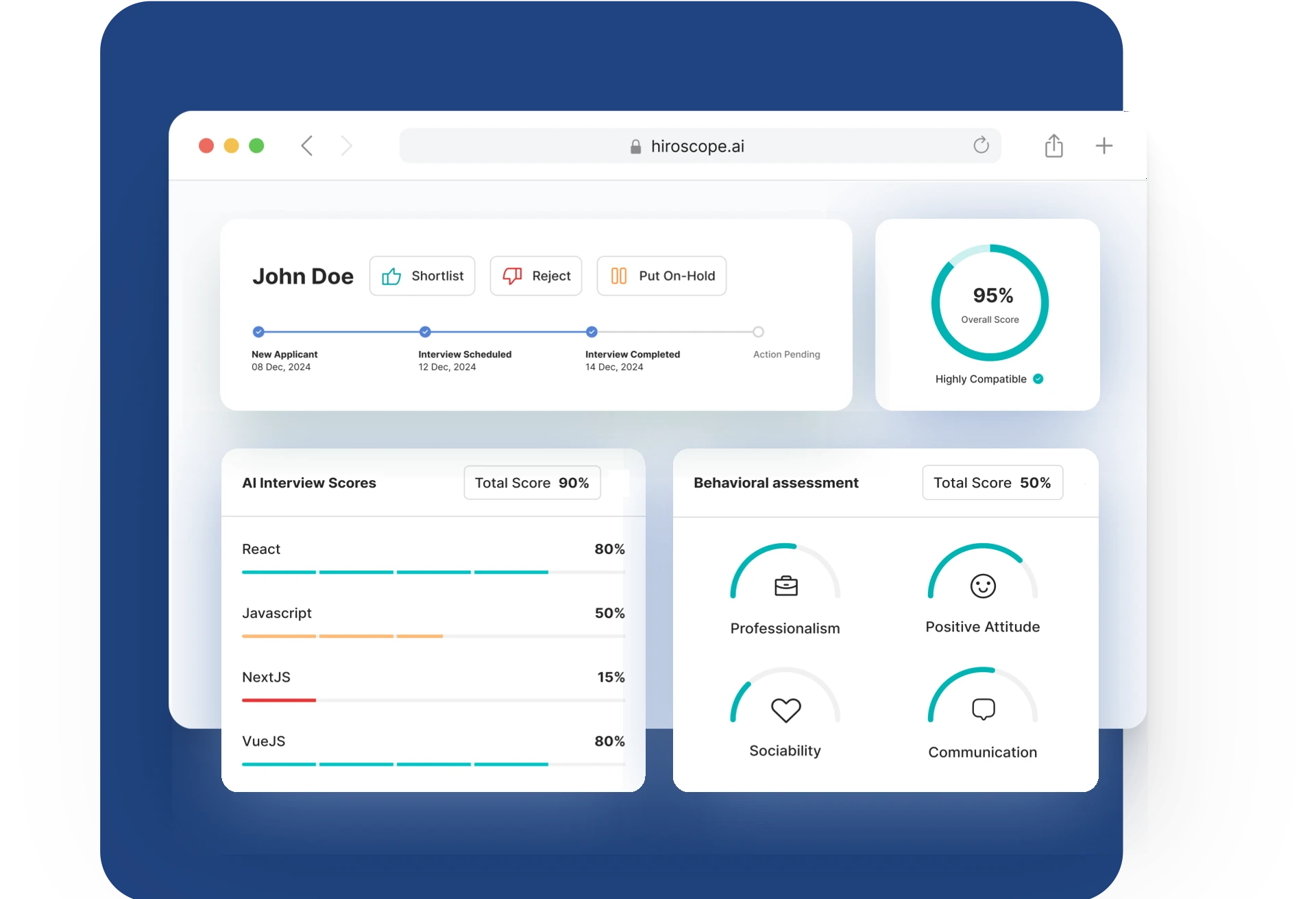The width and height of the screenshot is (1316, 899).
Task: Switch to the Behavioral assessment section
Action: pos(775,482)
